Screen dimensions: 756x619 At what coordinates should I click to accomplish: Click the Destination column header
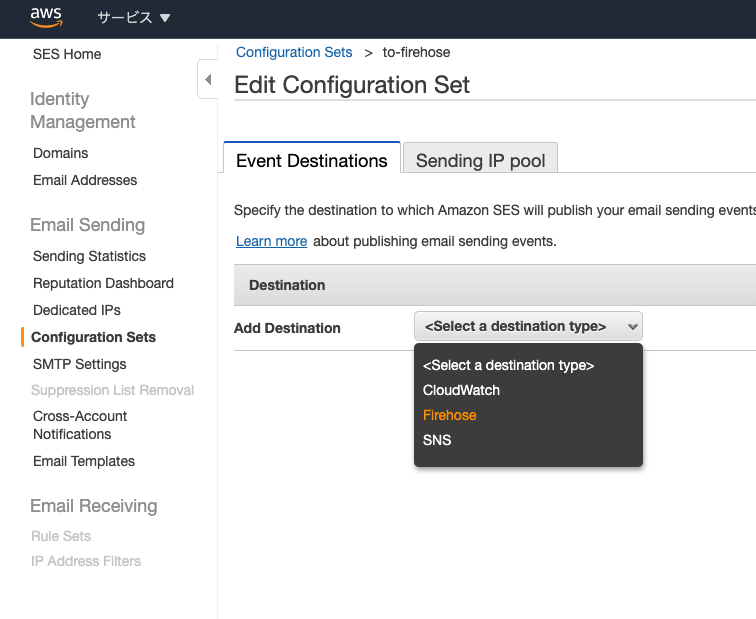tap(287, 285)
